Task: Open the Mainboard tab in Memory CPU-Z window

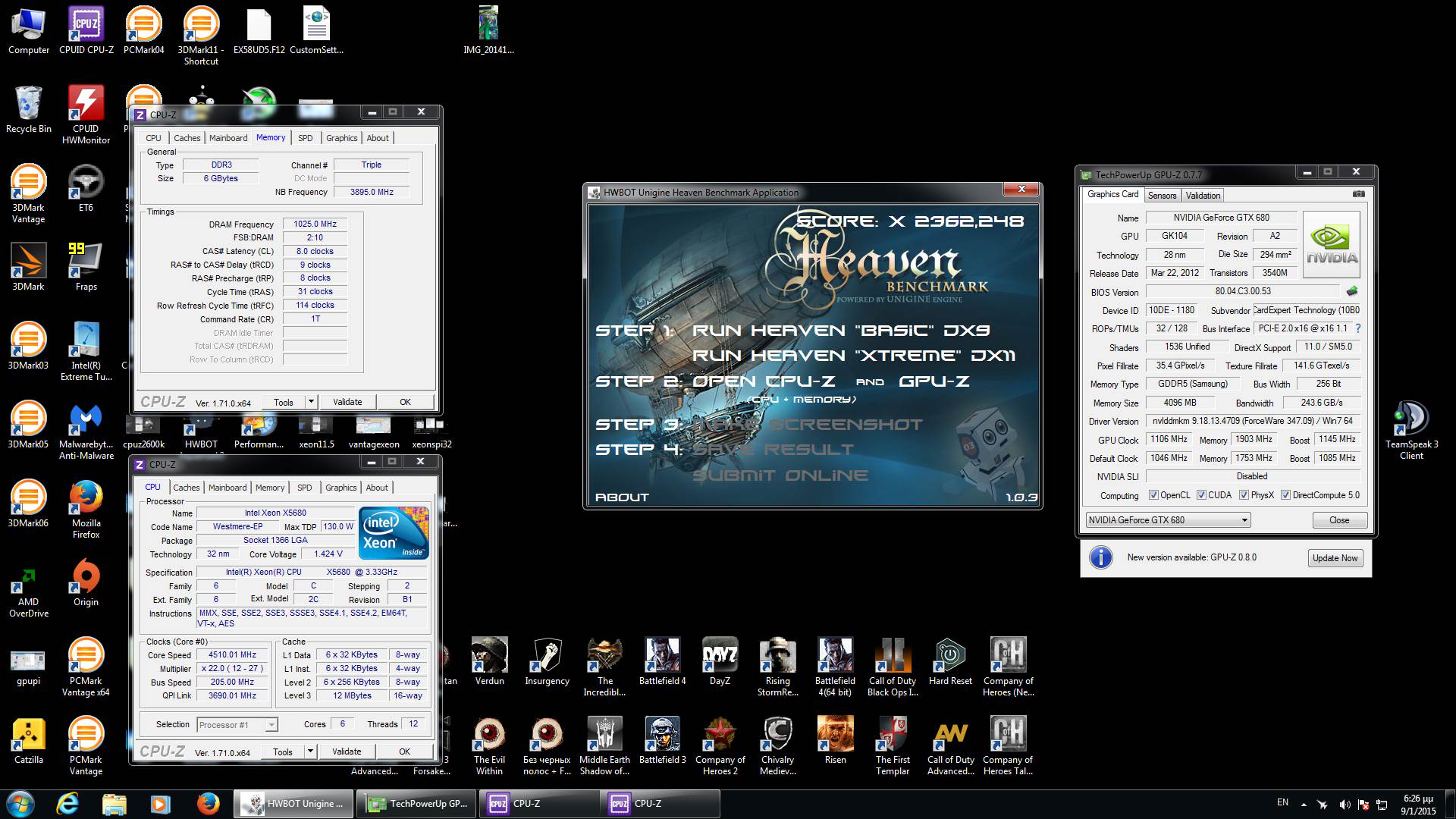Action: click(x=228, y=138)
